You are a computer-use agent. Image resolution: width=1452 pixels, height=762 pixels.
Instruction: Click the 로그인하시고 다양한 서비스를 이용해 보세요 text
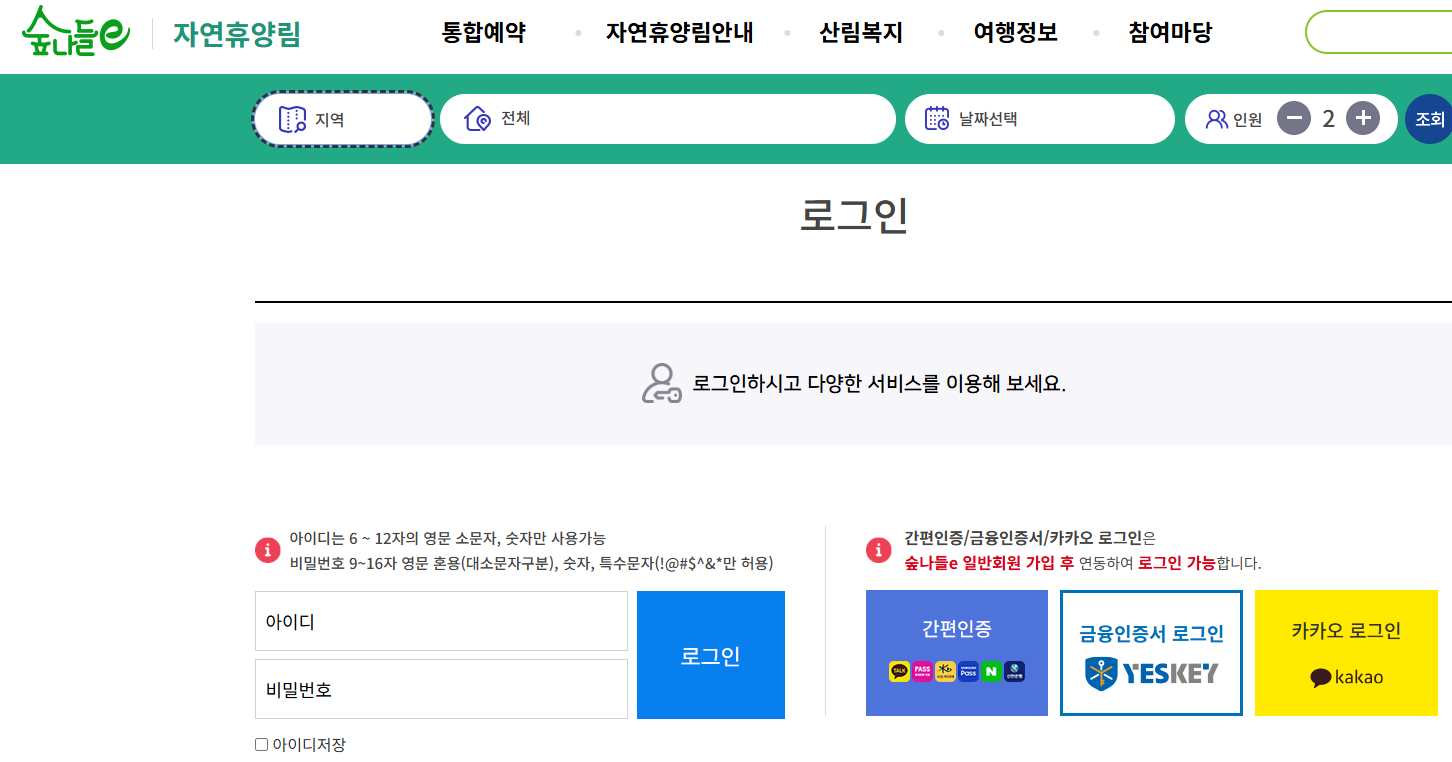[x=879, y=384]
